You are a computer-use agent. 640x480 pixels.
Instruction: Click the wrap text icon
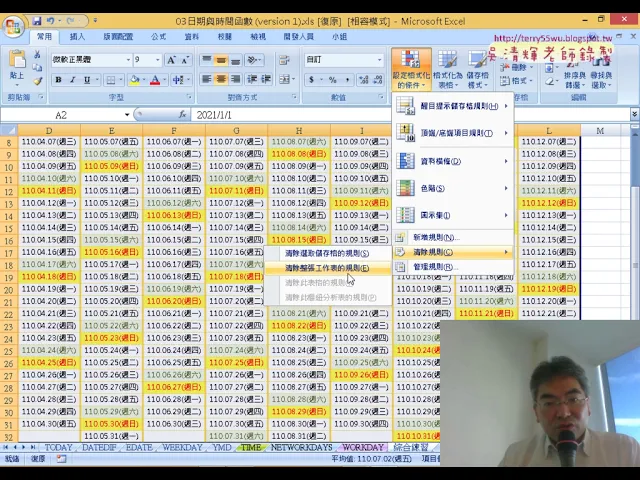tap(284, 60)
